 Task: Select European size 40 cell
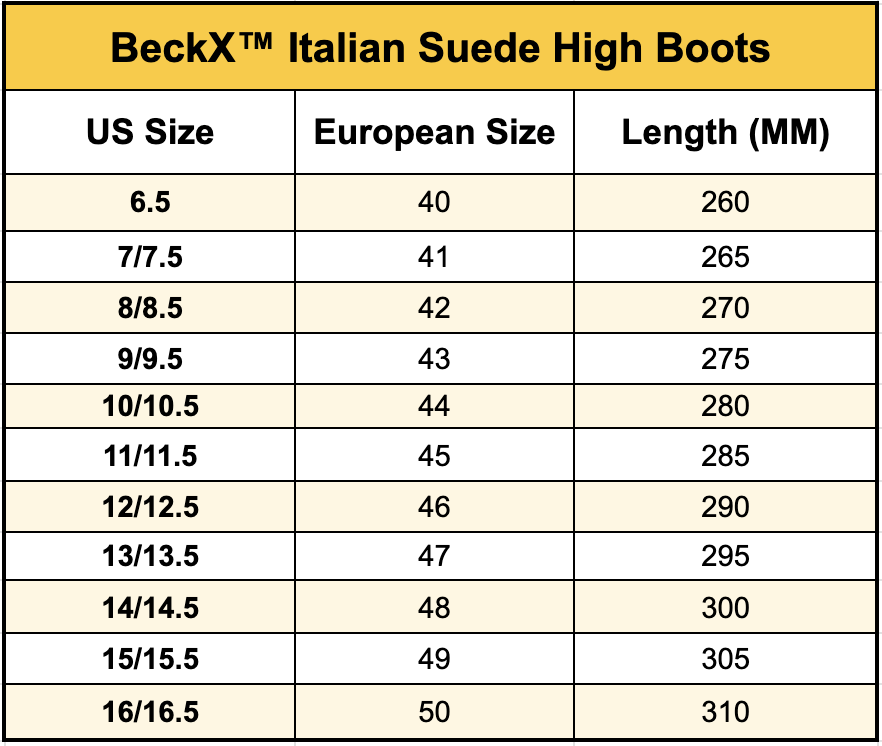[x=434, y=203]
